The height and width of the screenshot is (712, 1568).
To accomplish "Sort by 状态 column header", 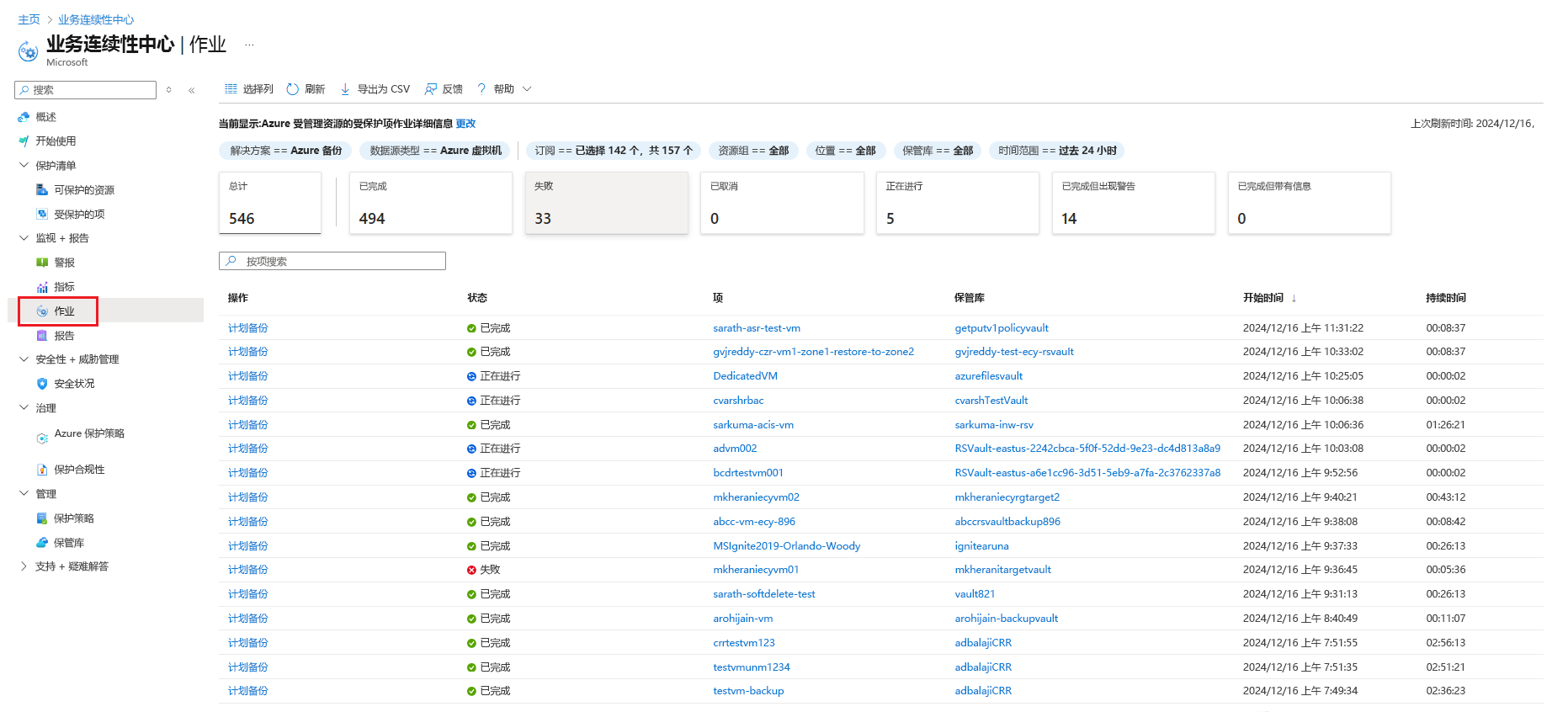I will click(x=477, y=298).
